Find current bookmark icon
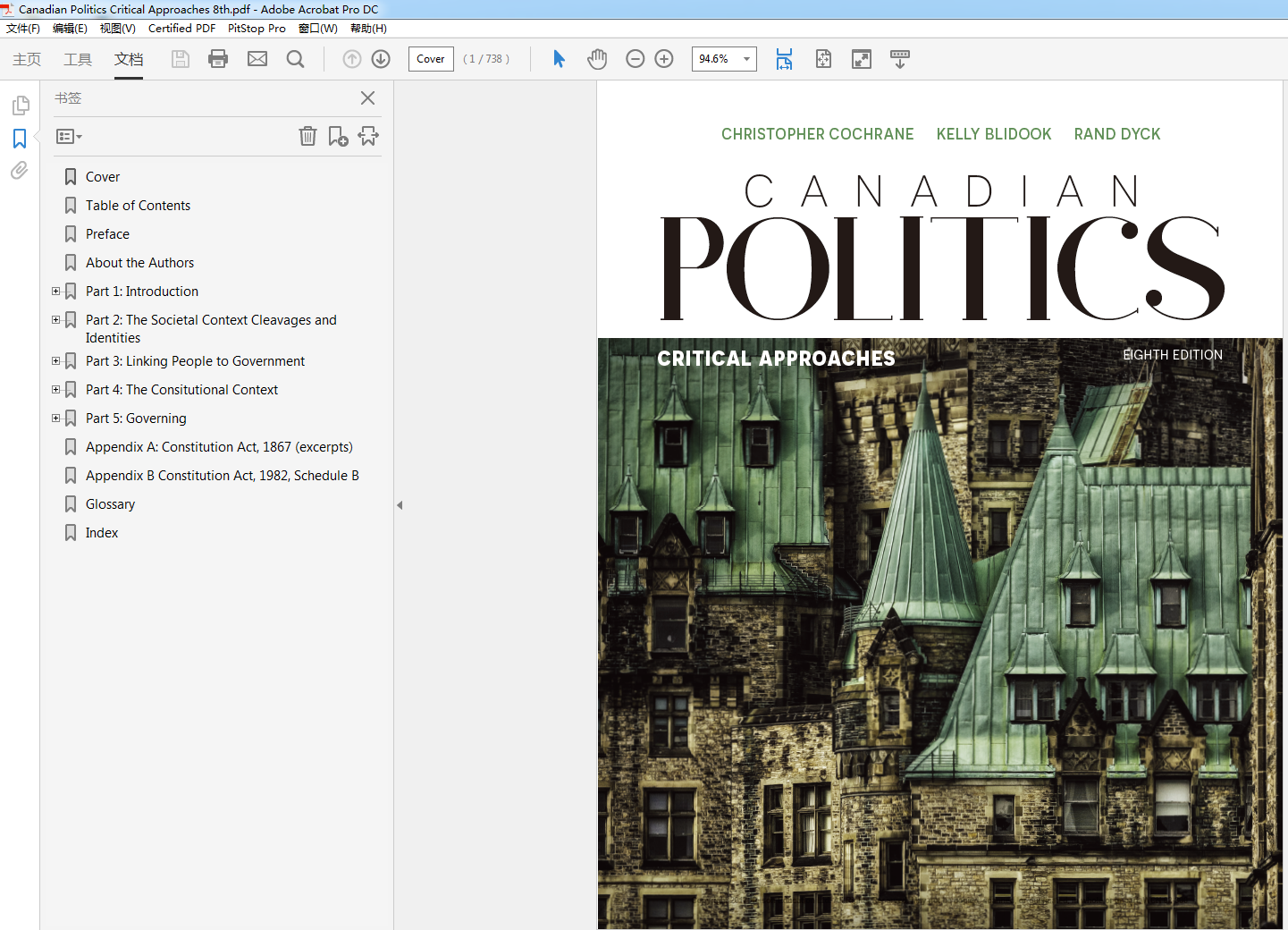 (x=368, y=136)
